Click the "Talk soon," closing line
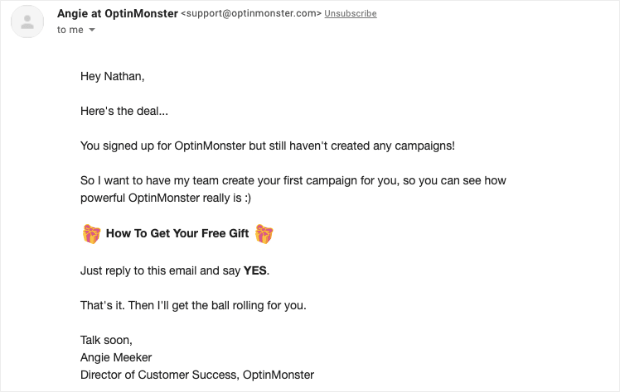The width and height of the screenshot is (620, 392). pyautogui.click(x=106, y=340)
